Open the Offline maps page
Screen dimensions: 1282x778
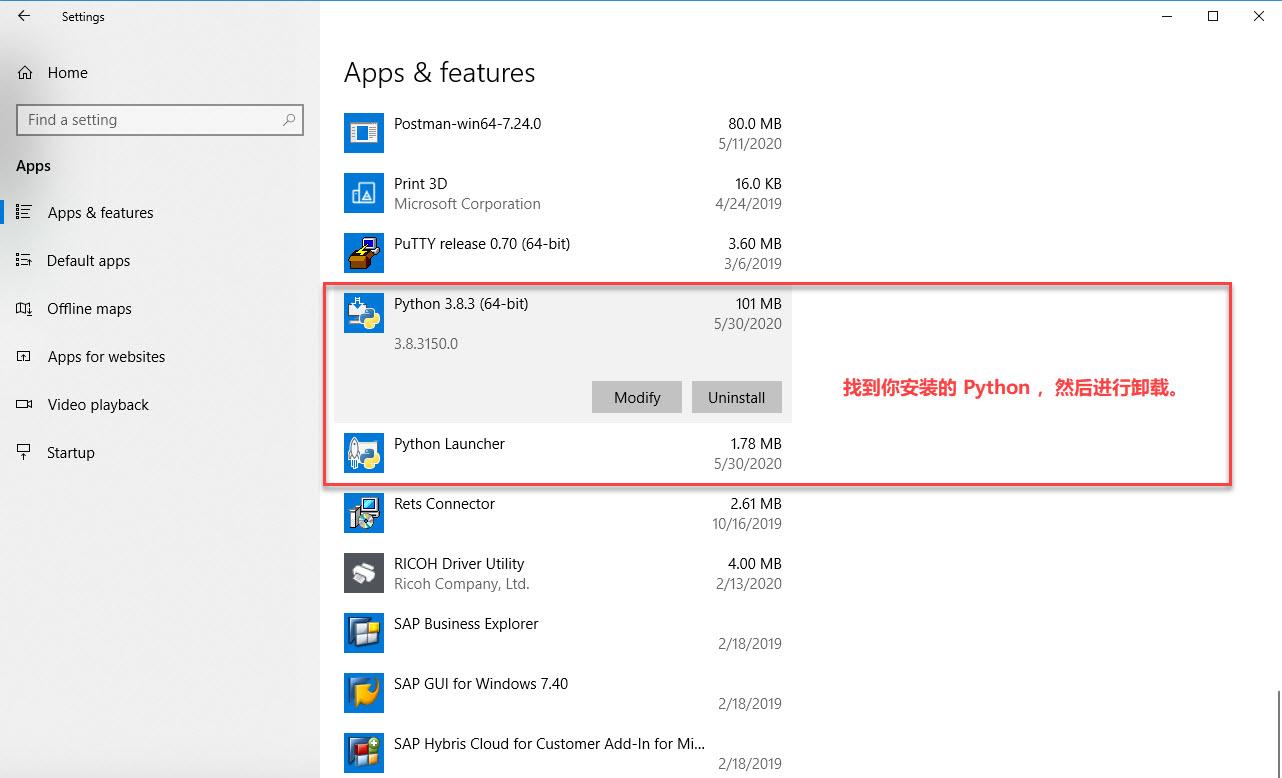coord(160,308)
